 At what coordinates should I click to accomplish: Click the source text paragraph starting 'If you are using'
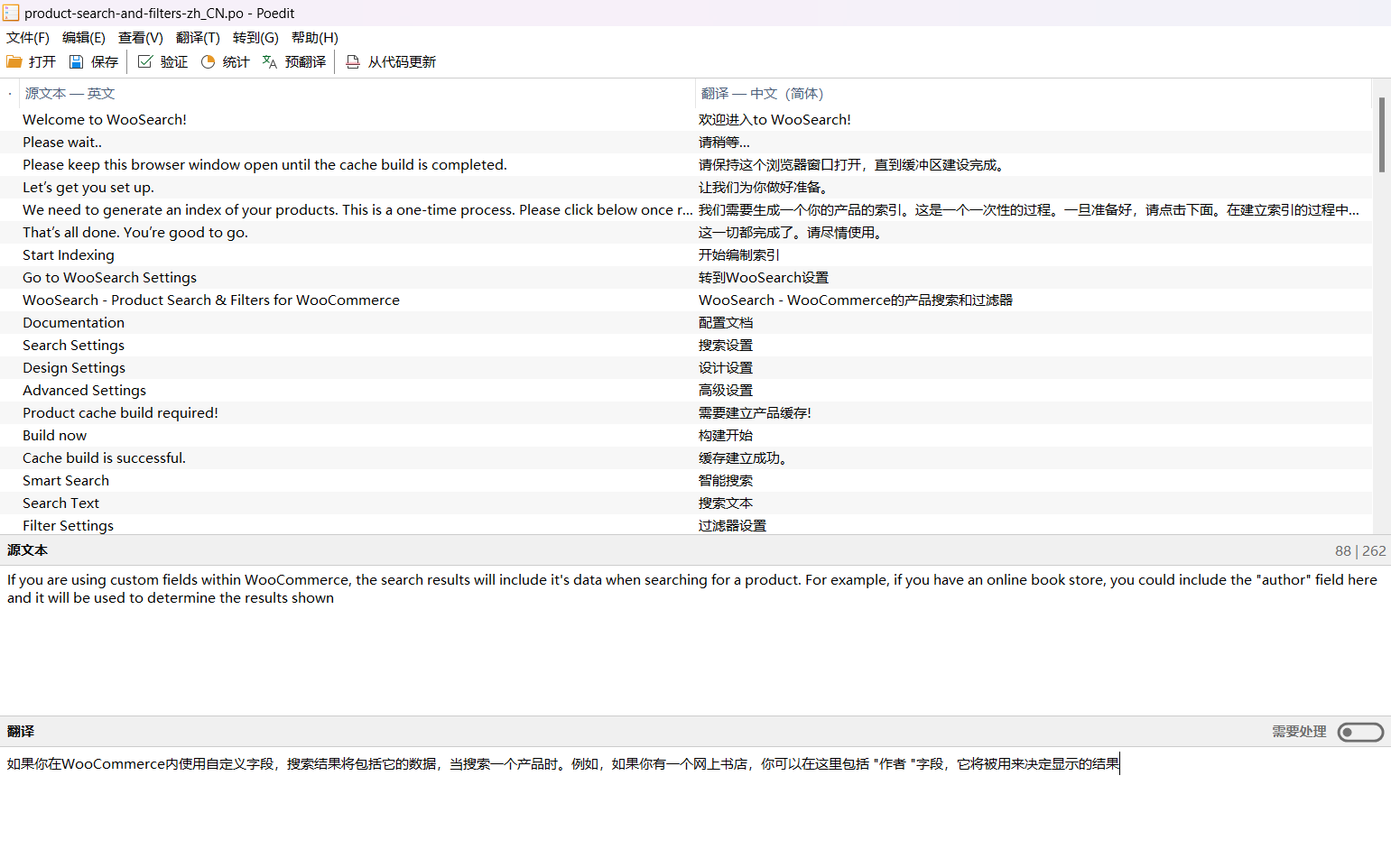[692, 588]
